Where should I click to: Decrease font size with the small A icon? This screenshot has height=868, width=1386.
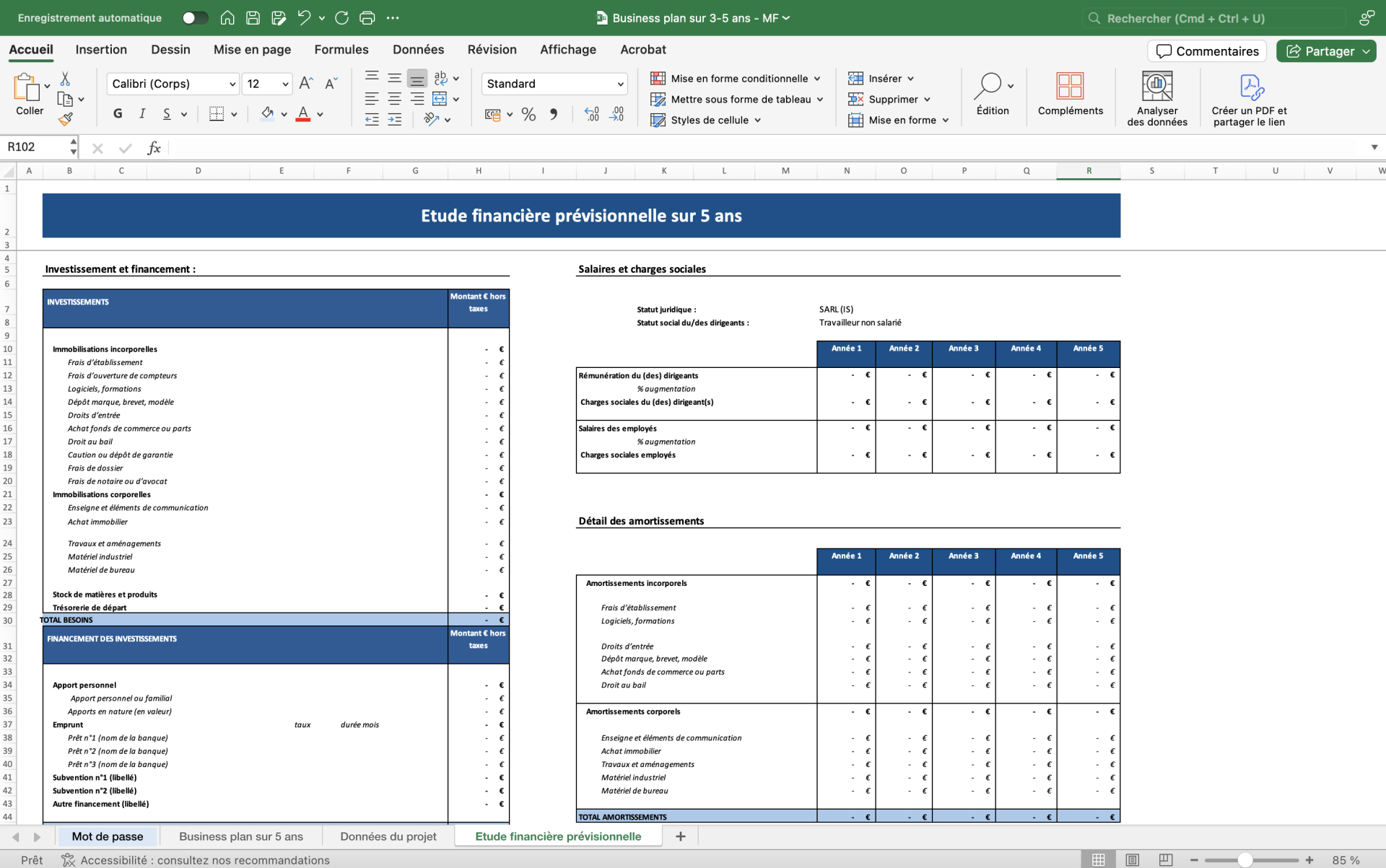click(331, 84)
